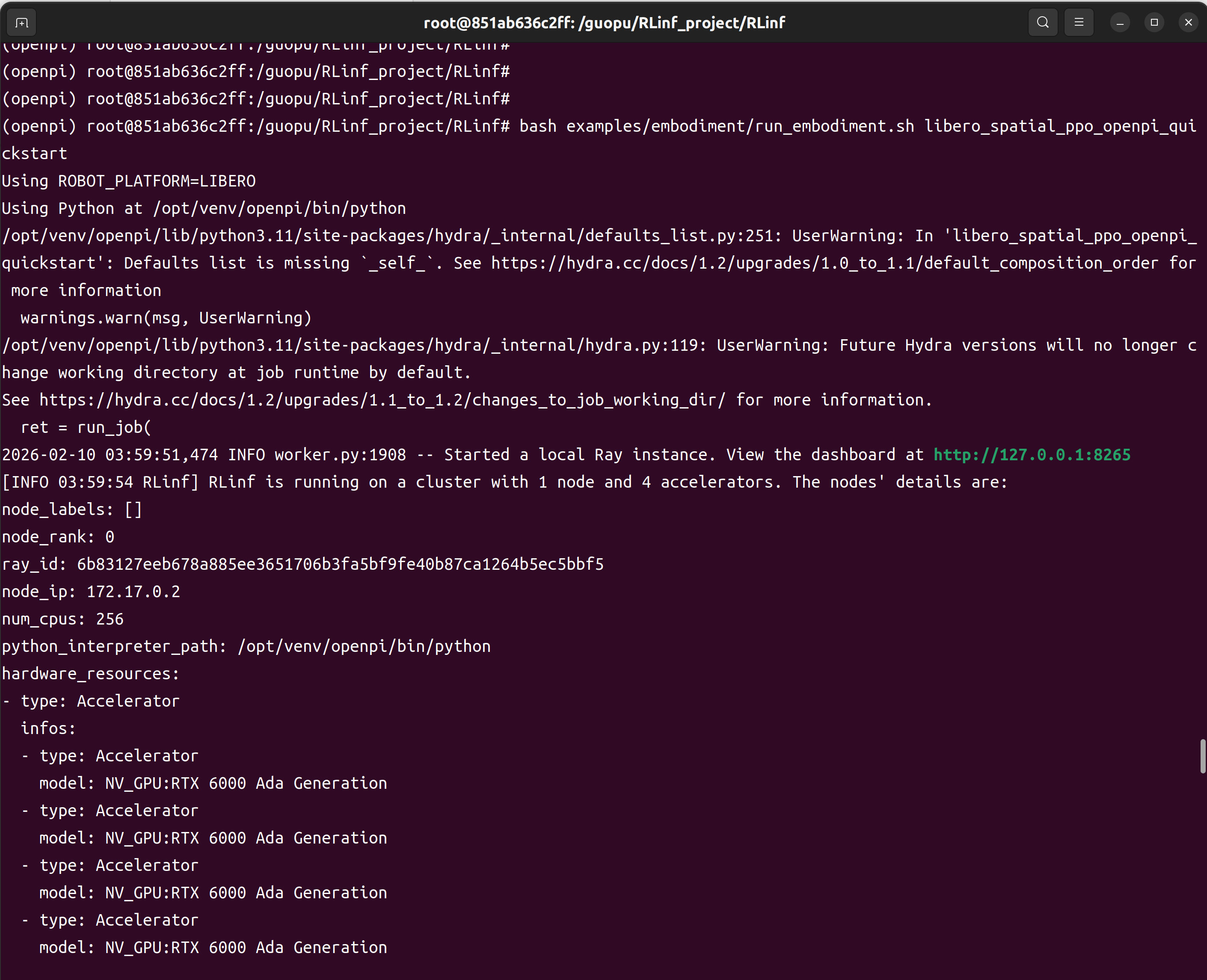Click the first RTX 6000 Ada model line
Screen dimensions: 1207x980
[214, 784]
